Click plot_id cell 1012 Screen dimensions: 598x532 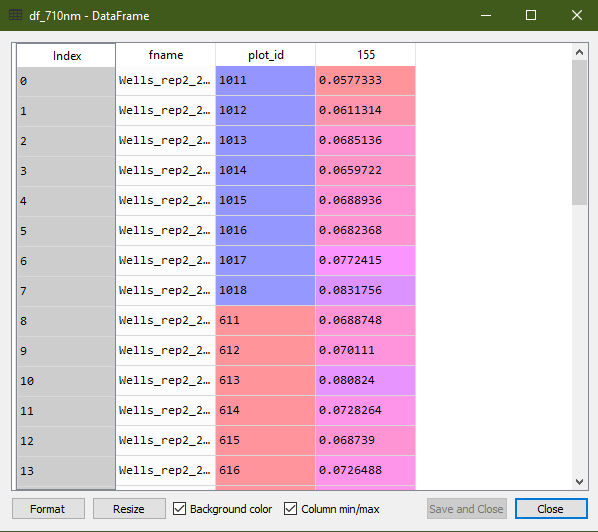[x=265, y=111]
